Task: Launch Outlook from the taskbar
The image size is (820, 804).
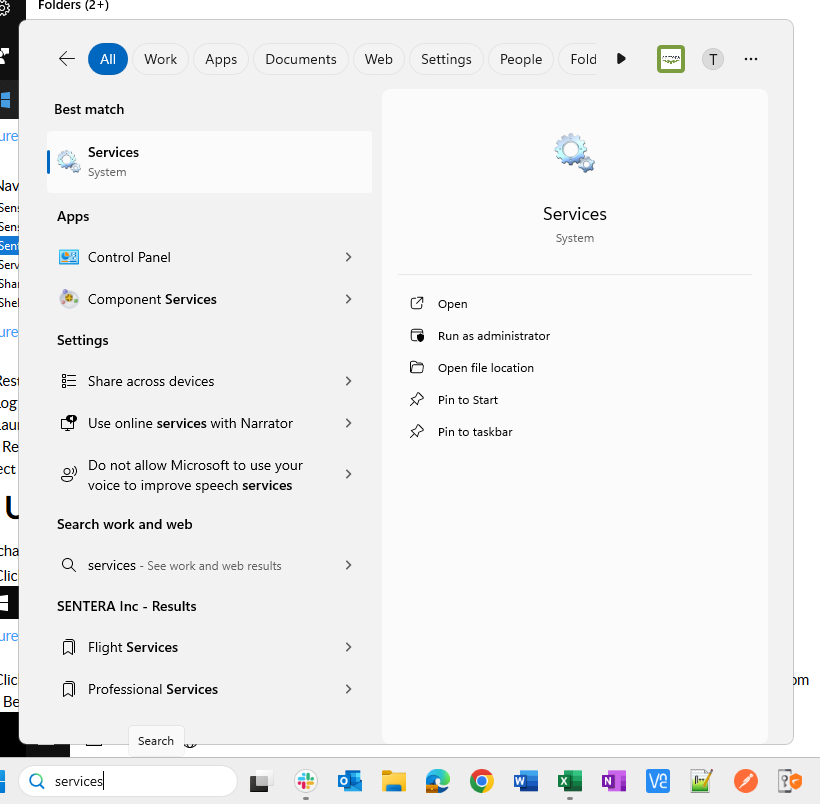Action: (x=349, y=781)
